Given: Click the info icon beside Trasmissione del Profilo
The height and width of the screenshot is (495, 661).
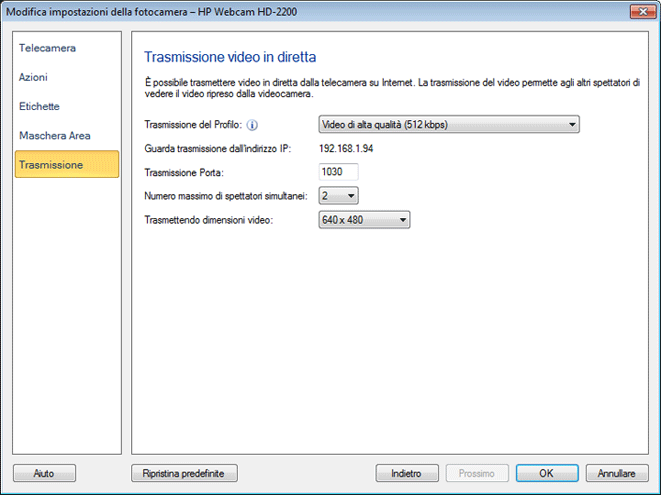Looking at the screenshot, I should click(253, 125).
